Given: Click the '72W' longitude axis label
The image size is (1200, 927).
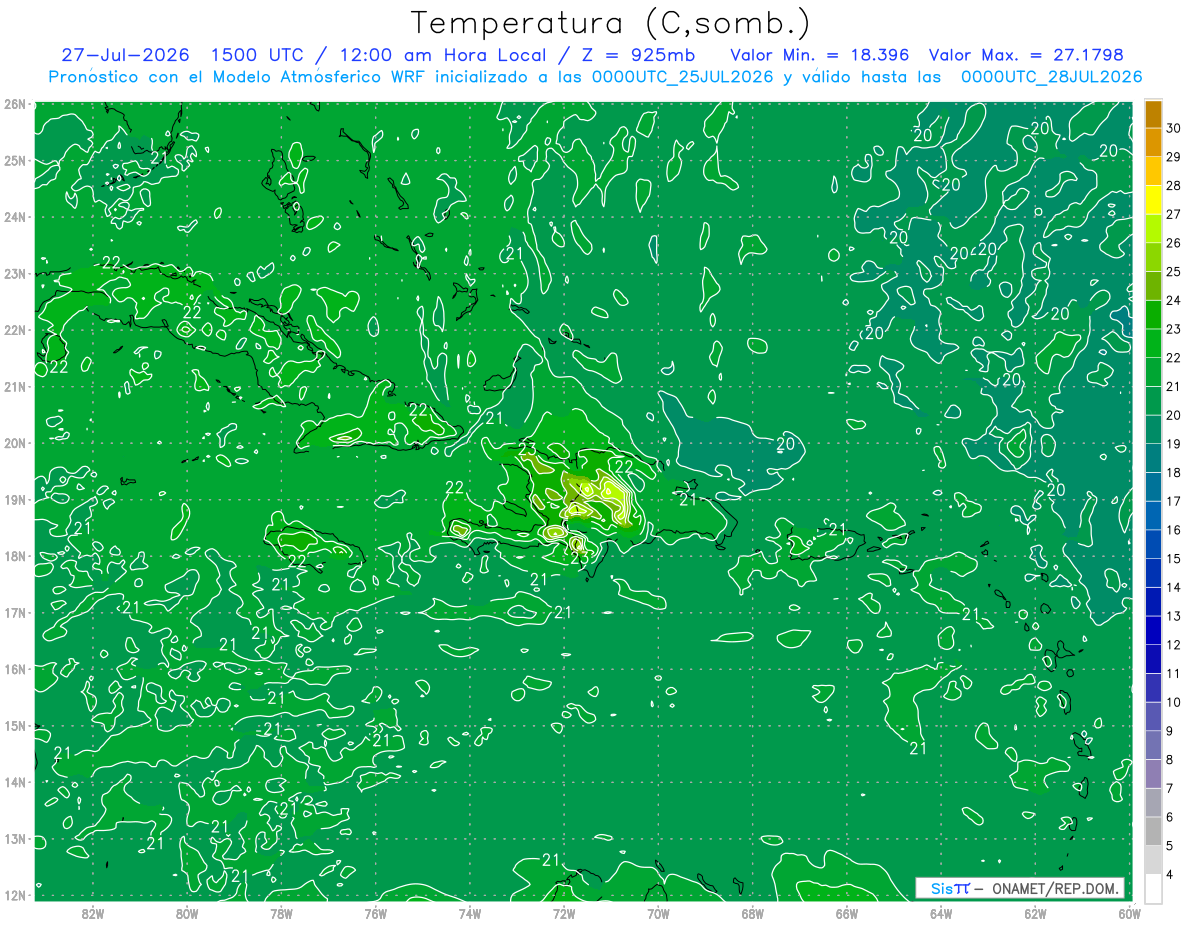Looking at the screenshot, I should (x=564, y=913).
